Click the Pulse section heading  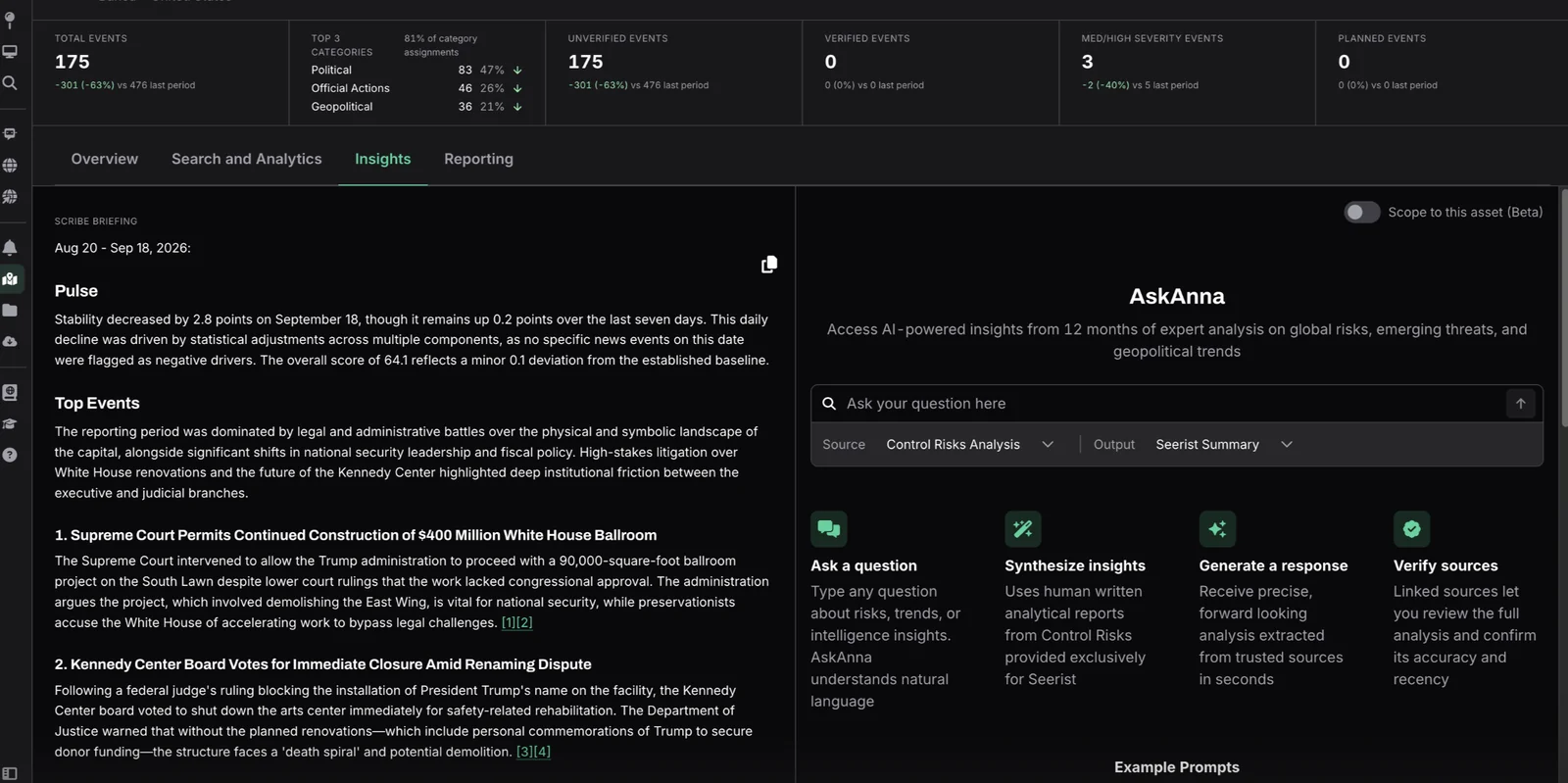(x=76, y=291)
